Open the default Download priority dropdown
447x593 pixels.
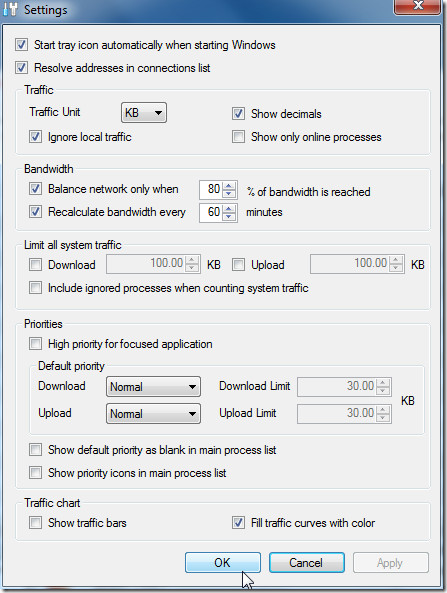(153, 387)
